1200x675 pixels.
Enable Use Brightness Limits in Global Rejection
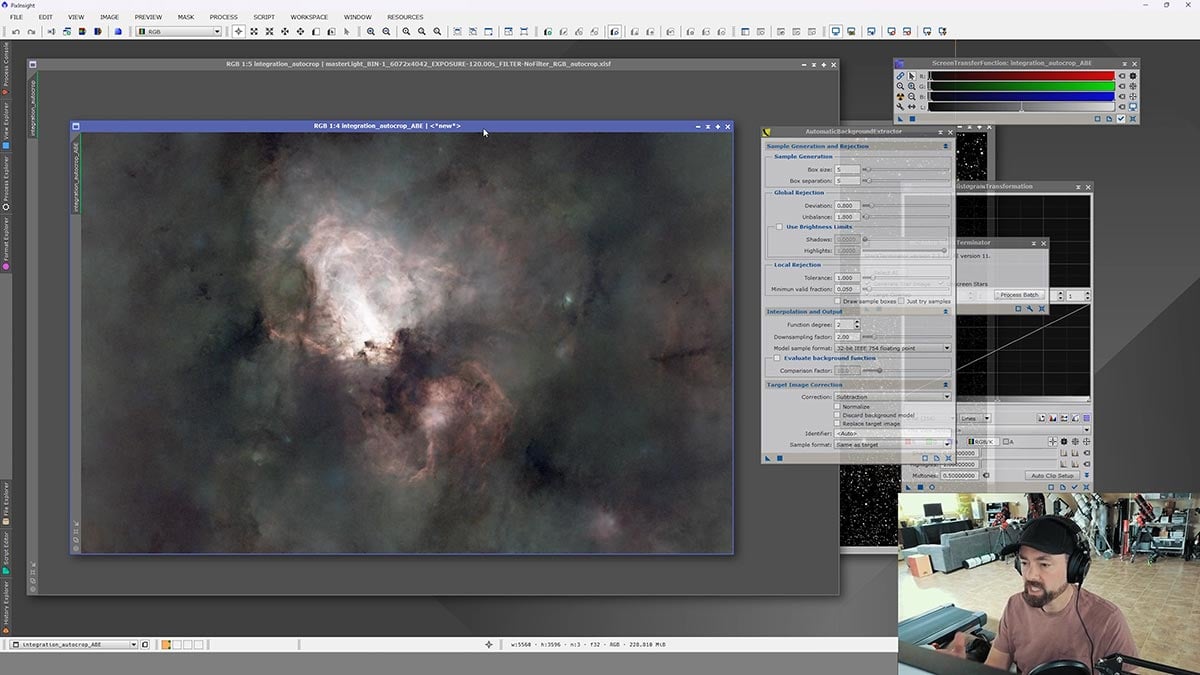click(778, 226)
